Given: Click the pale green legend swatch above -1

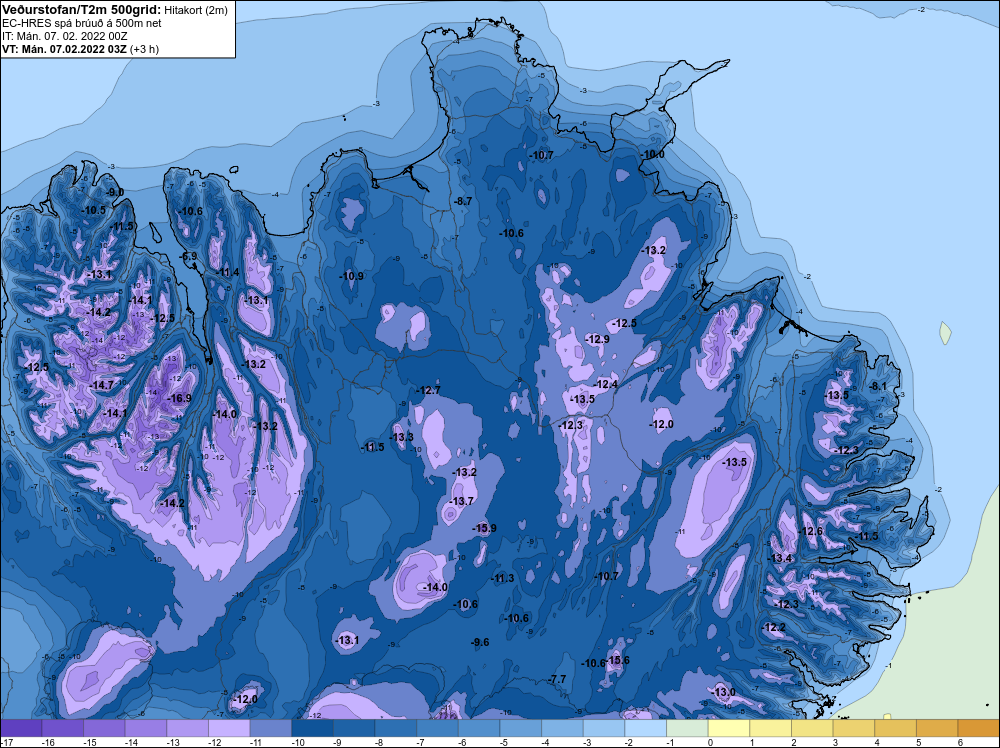Looking at the screenshot, I should click(687, 727).
